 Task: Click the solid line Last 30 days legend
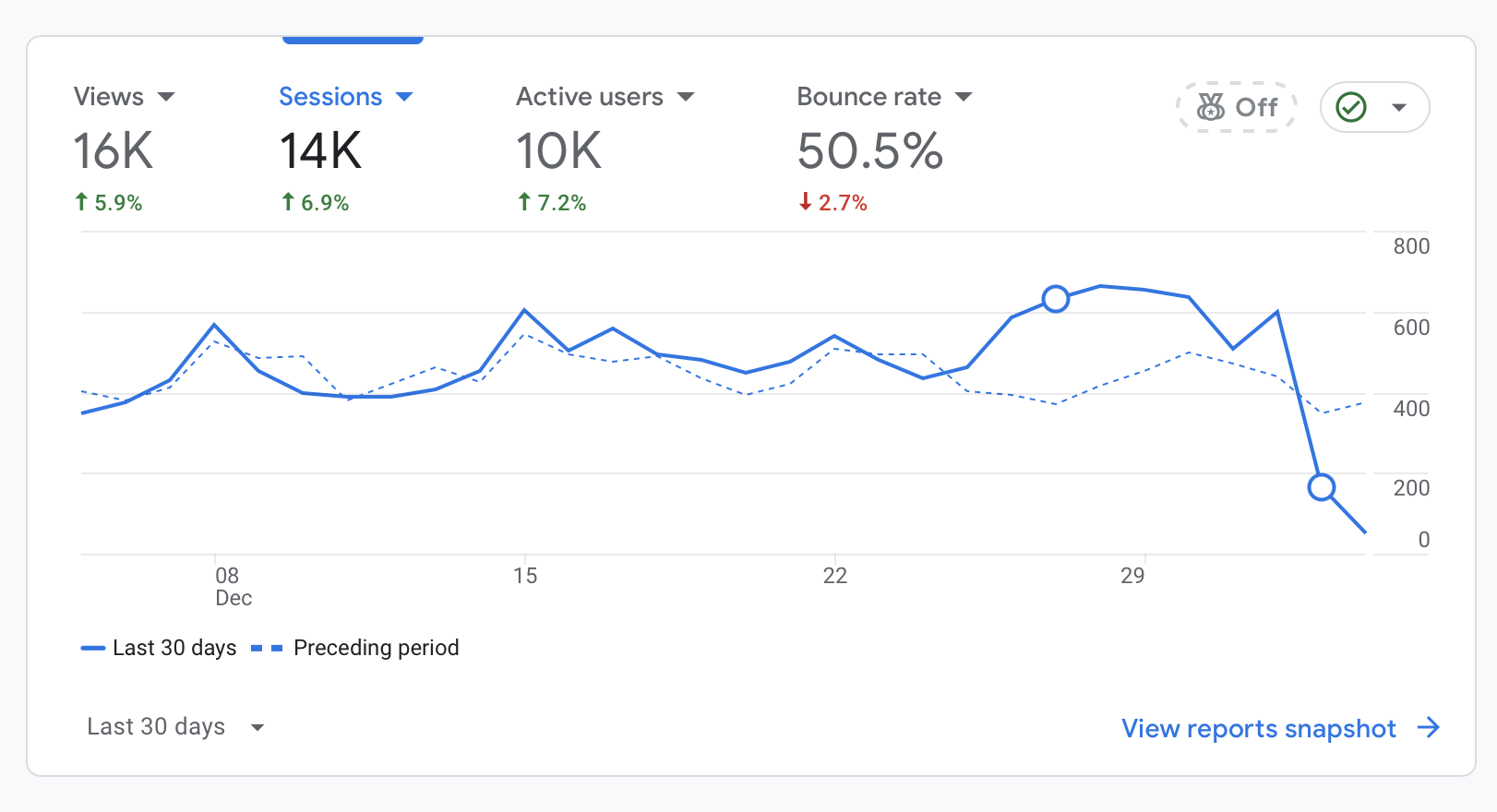(x=93, y=649)
